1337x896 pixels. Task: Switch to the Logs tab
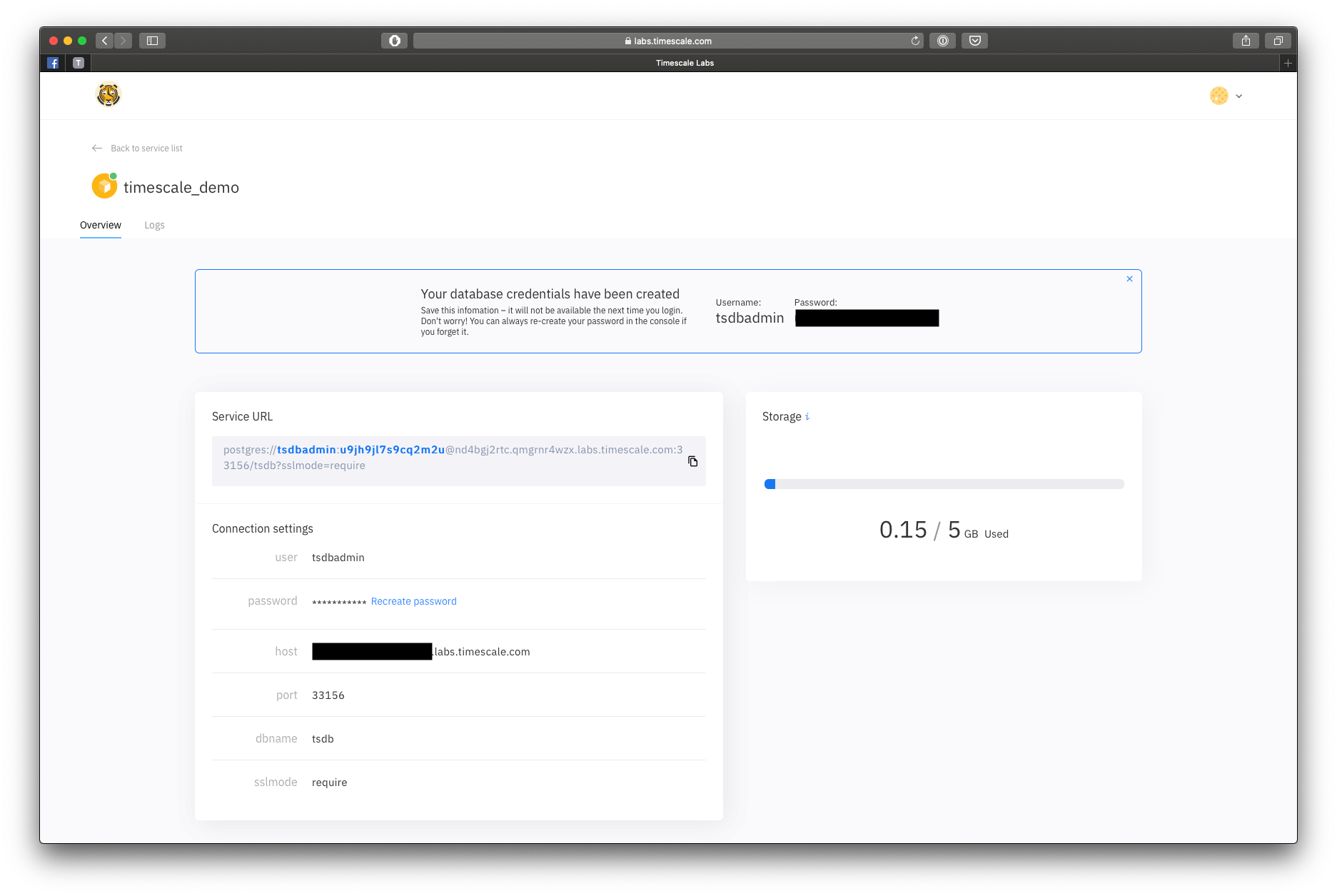(154, 225)
